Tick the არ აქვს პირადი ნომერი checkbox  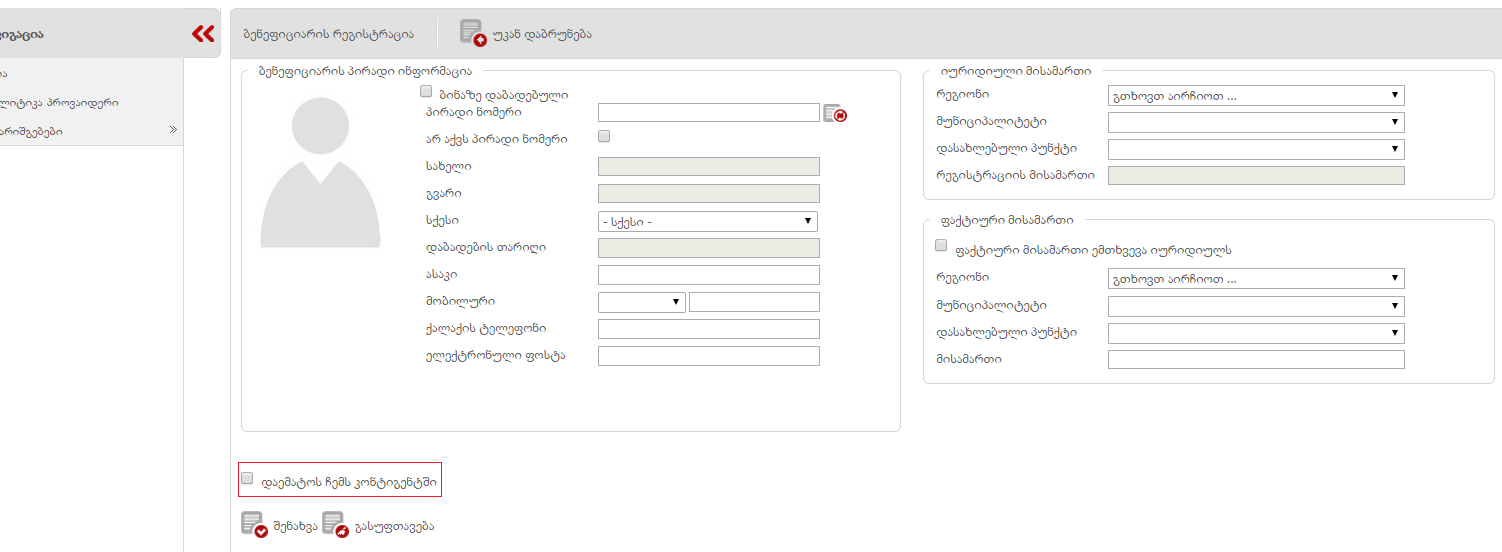(x=604, y=136)
